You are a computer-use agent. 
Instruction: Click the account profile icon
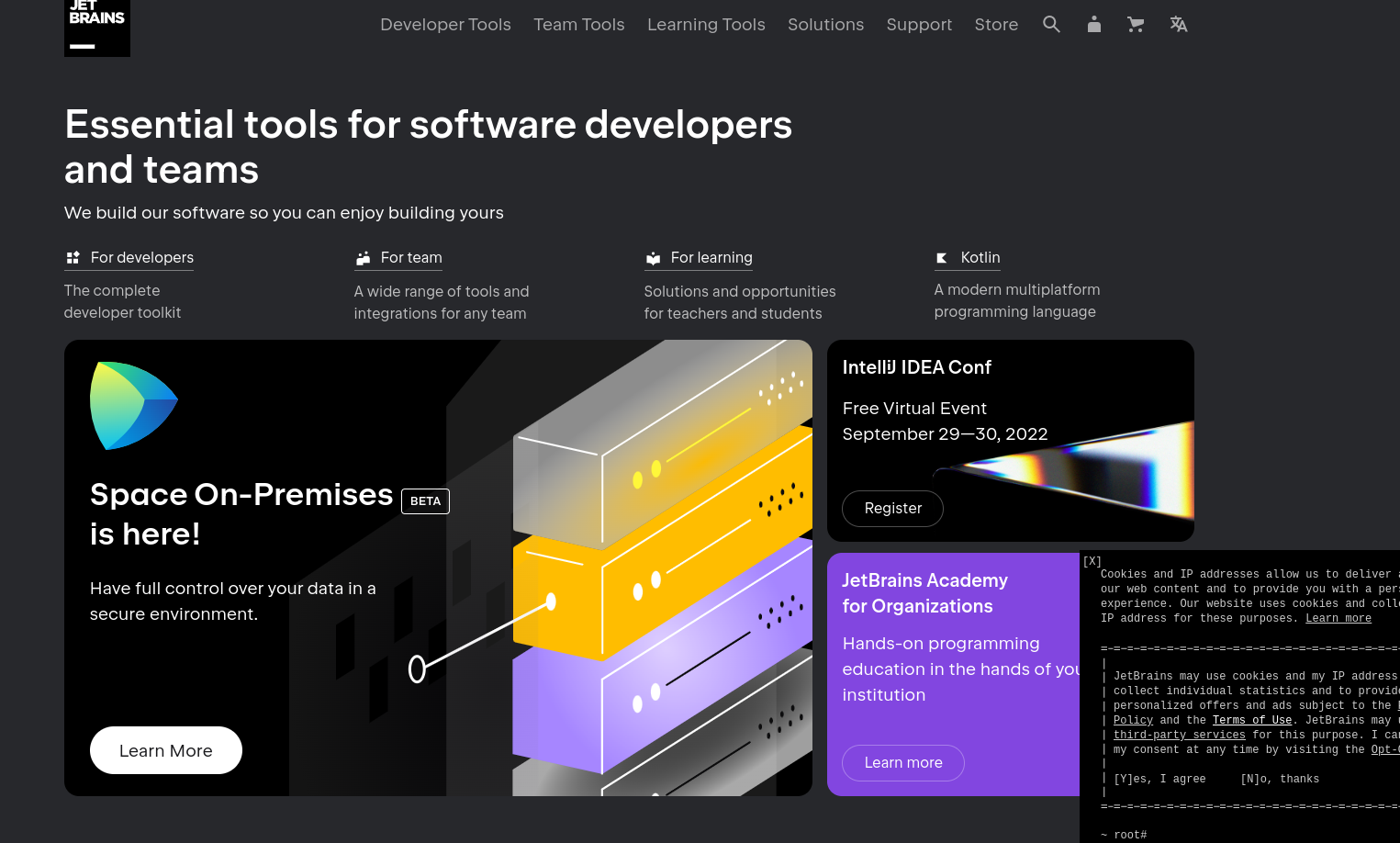pos(1093,25)
